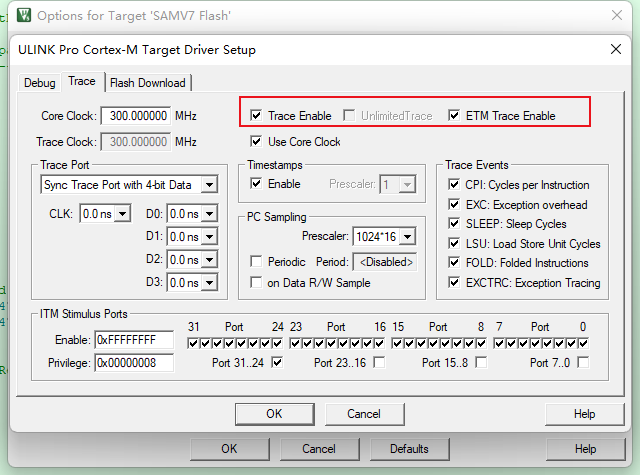Click the Keil icon in Options title bar
The image size is (640, 475).
point(19,15)
